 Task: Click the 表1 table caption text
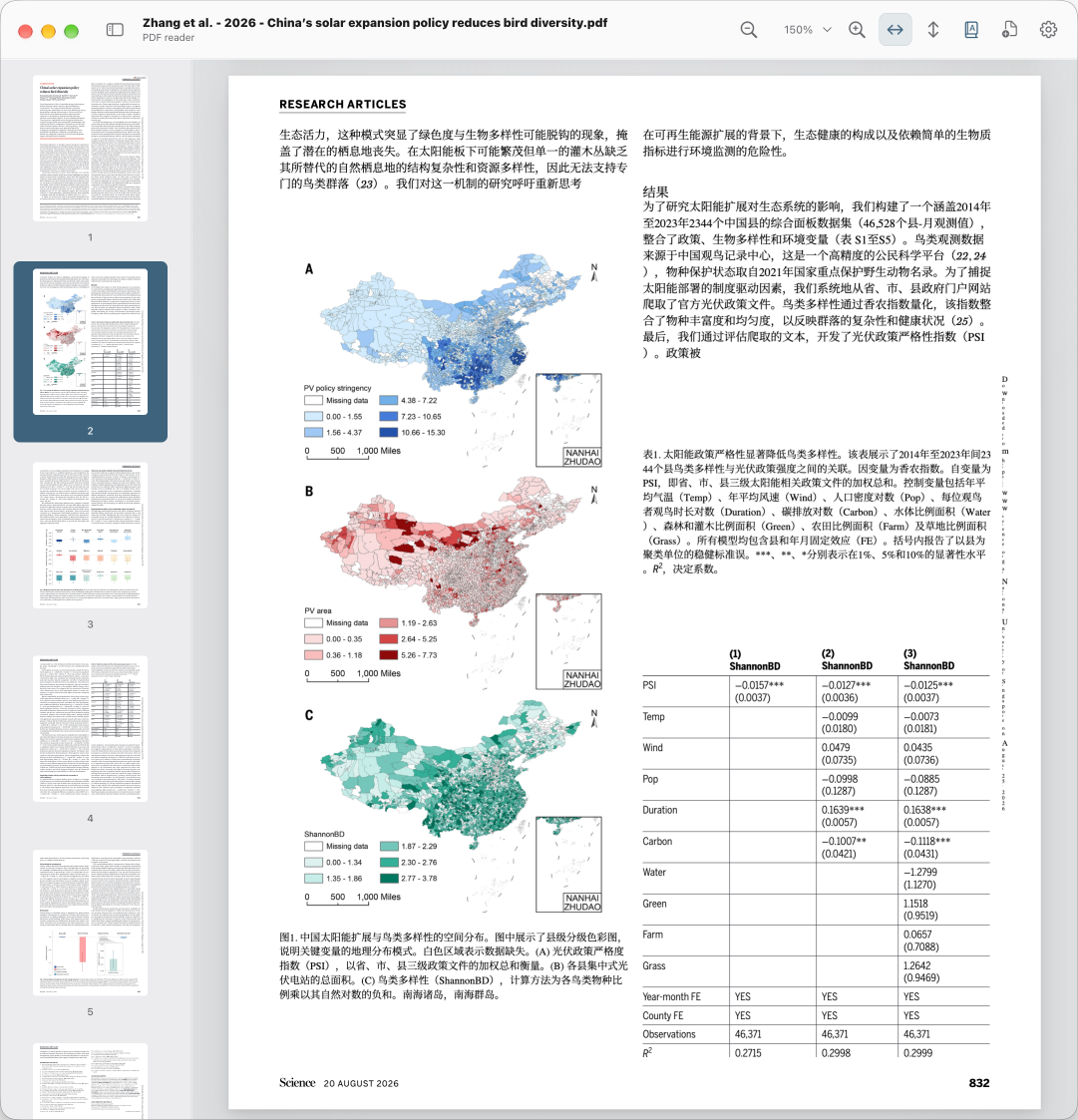click(x=817, y=512)
